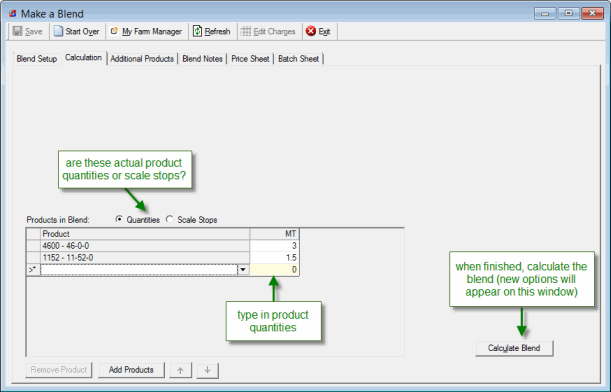
Task: Select the Calculation tab
Action: 83,58
